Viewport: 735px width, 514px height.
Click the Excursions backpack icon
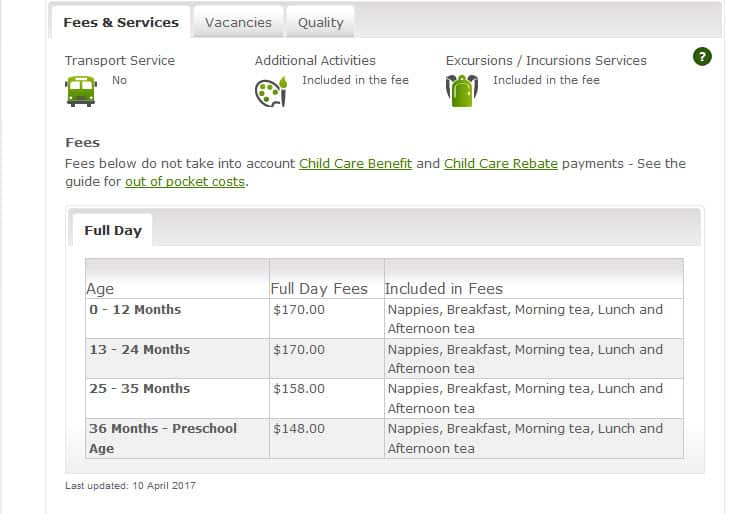[x=461, y=90]
